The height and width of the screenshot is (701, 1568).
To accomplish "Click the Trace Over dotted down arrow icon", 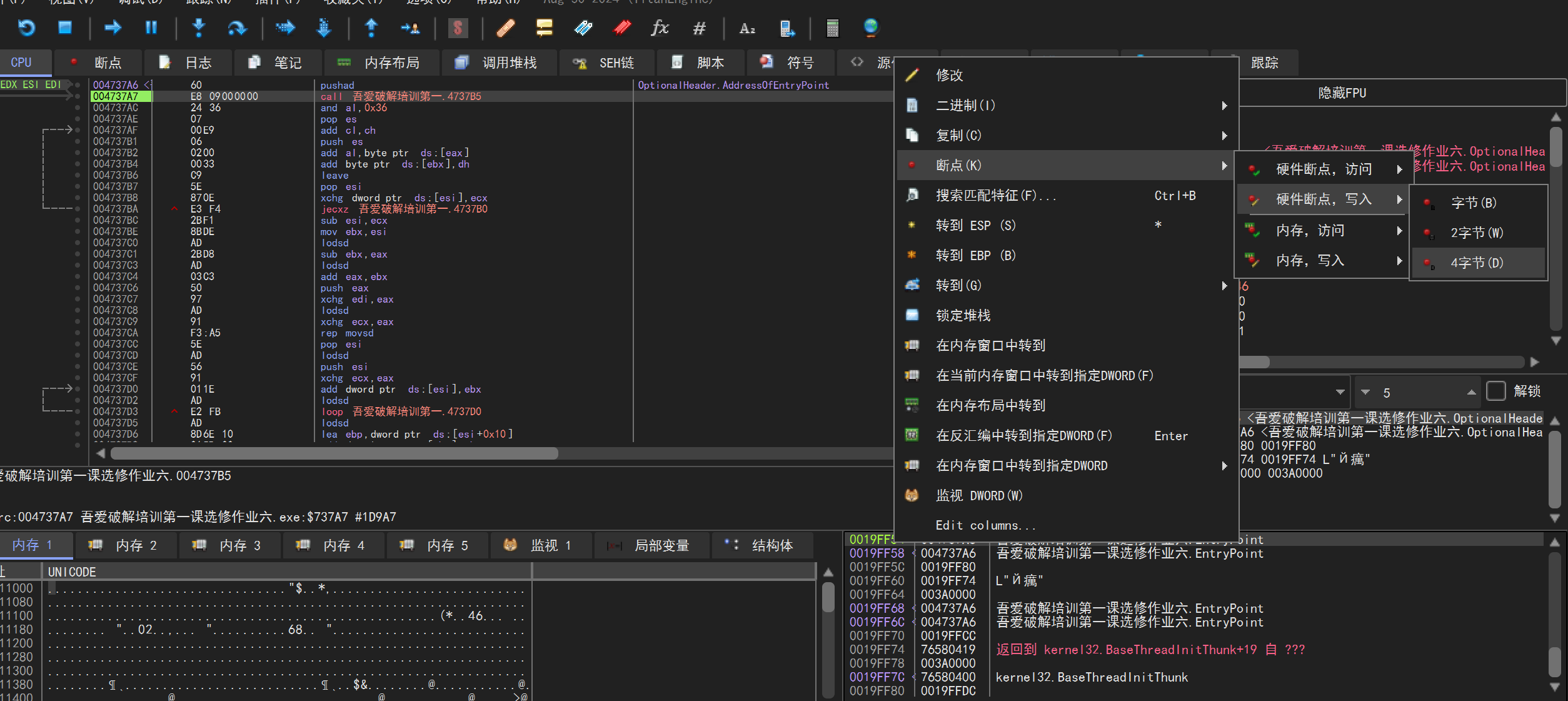I will pos(324,28).
